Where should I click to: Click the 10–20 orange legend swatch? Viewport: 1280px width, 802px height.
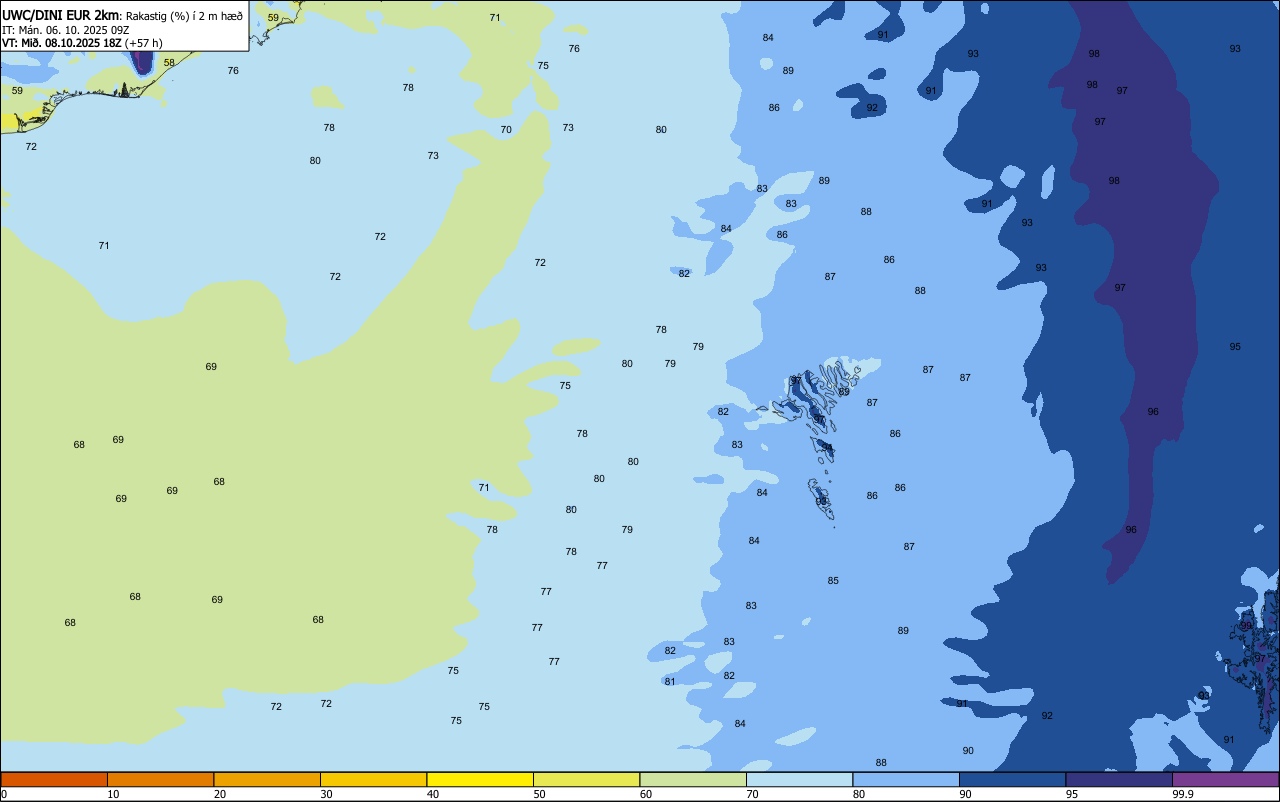tap(160, 779)
